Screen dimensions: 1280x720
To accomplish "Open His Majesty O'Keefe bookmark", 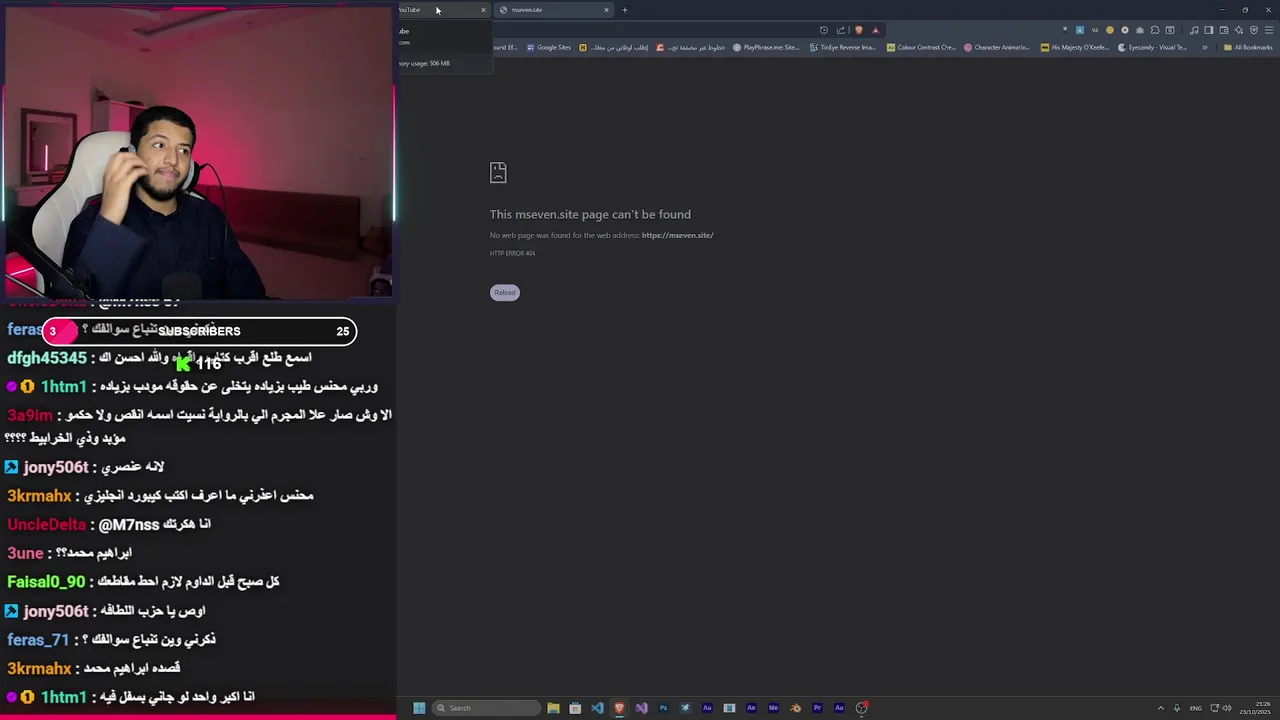I will [x=1075, y=47].
